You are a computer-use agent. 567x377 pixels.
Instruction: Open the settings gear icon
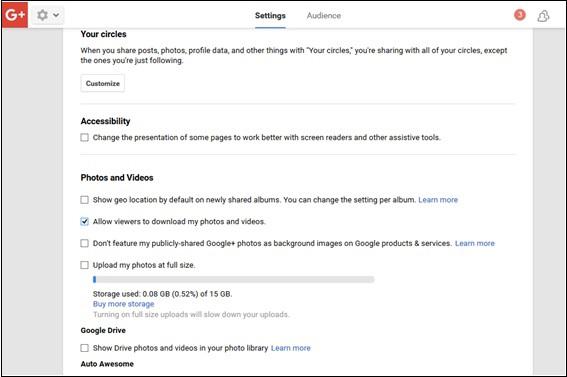click(x=42, y=16)
